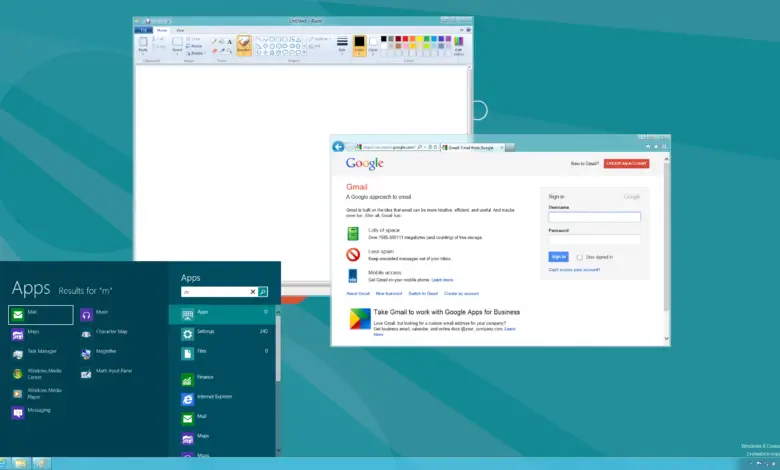Screen dimensions: 780x470
Task: Pick the green palette color in Paint
Action: pos(426,38)
